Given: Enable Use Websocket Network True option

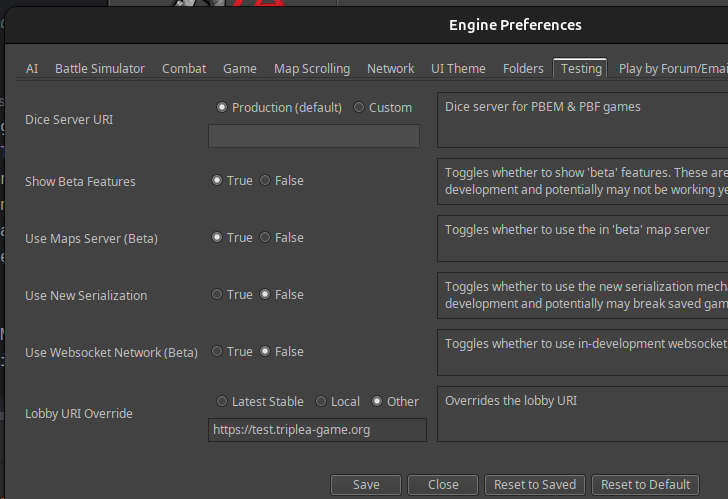Looking at the screenshot, I should 217,352.
